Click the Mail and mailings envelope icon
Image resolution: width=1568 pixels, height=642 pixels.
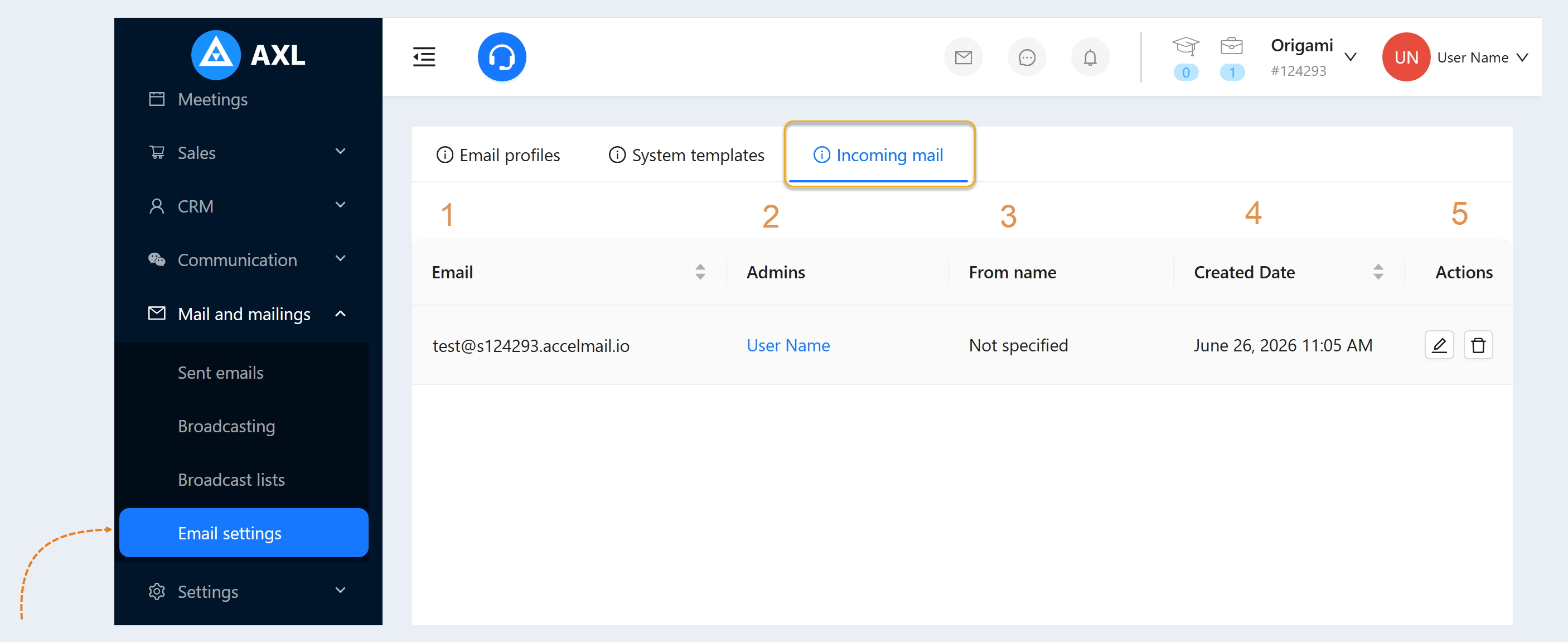157,313
